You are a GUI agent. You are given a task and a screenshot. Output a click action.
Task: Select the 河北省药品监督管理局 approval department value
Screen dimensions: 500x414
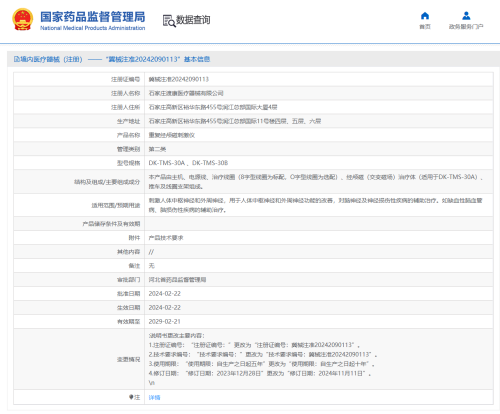pyautogui.click(x=177, y=279)
